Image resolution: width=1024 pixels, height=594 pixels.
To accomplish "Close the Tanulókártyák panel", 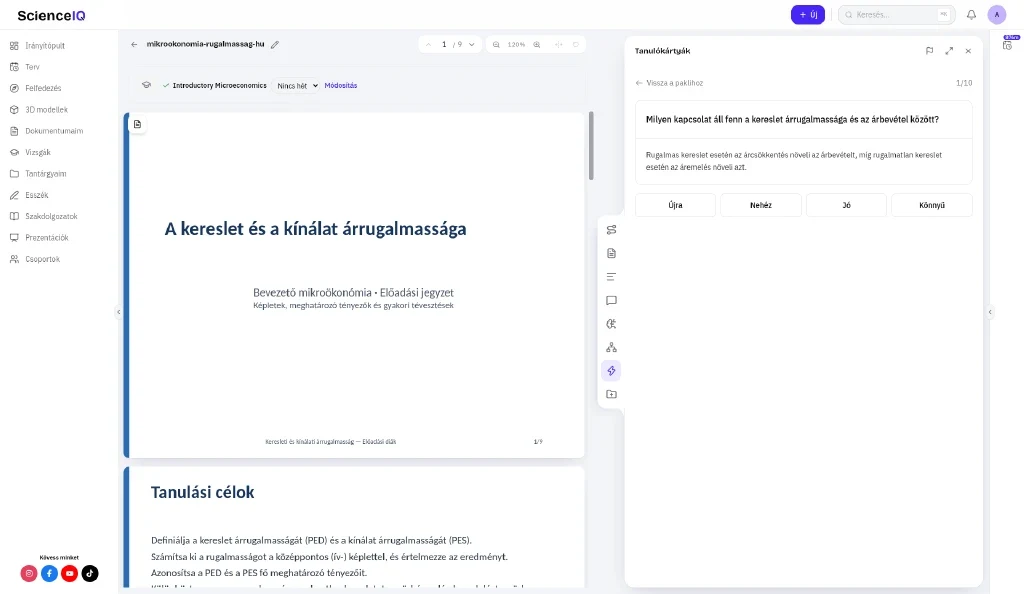I will [968, 51].
